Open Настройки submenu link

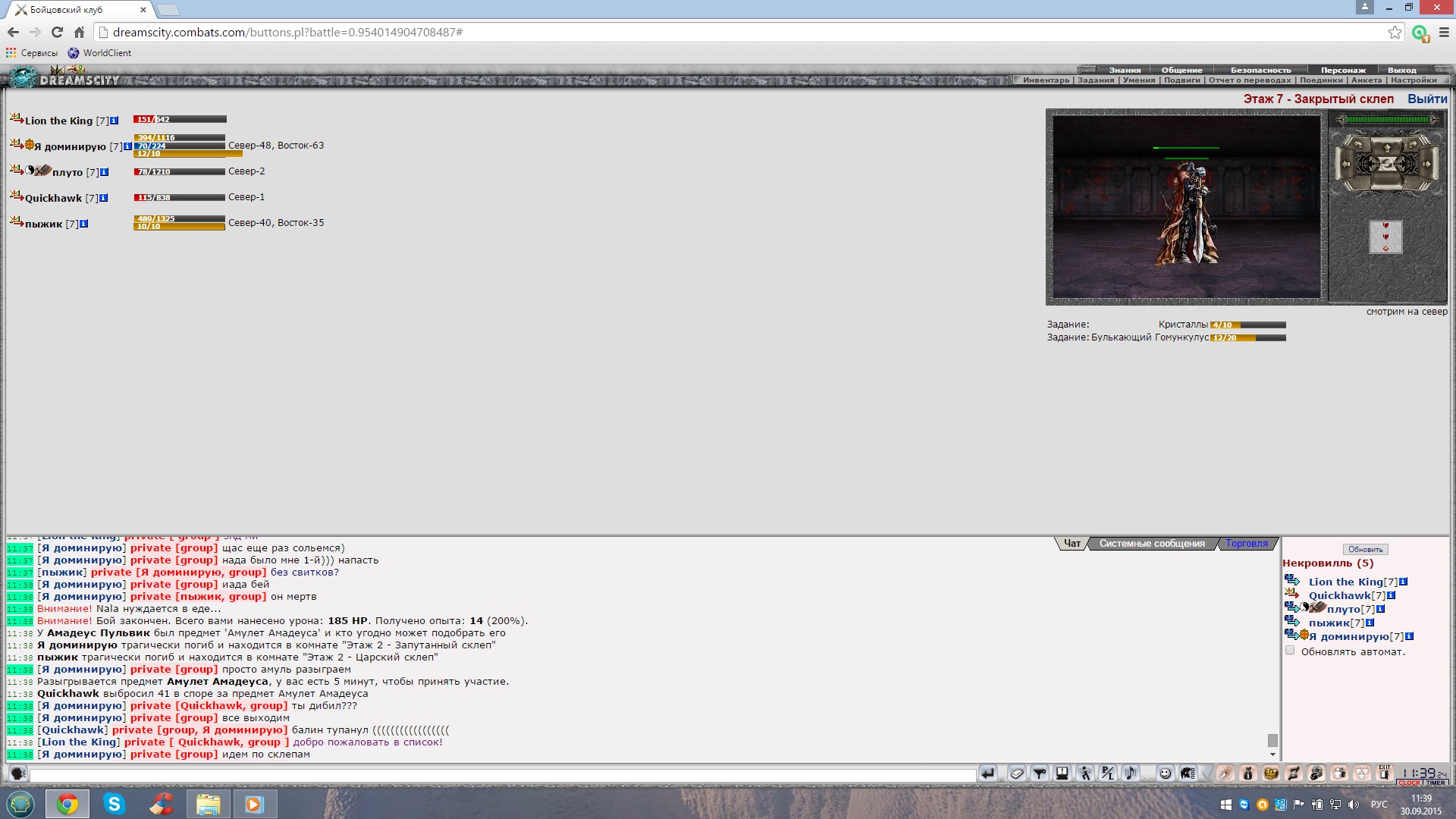(1414, 80)
